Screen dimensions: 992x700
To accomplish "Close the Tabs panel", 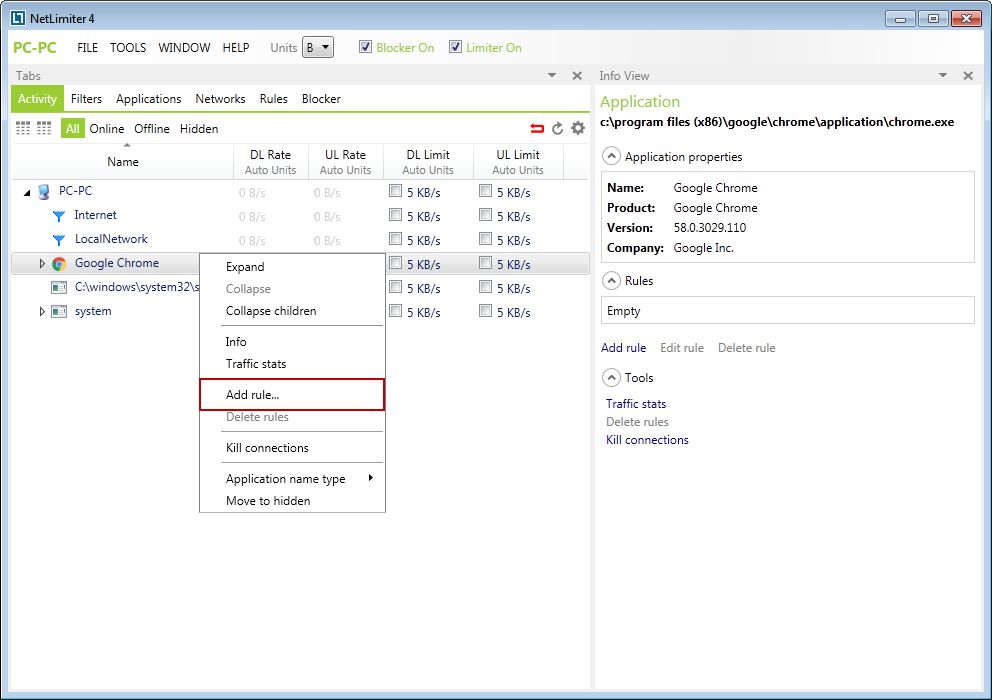I will (x=577, y=76).
